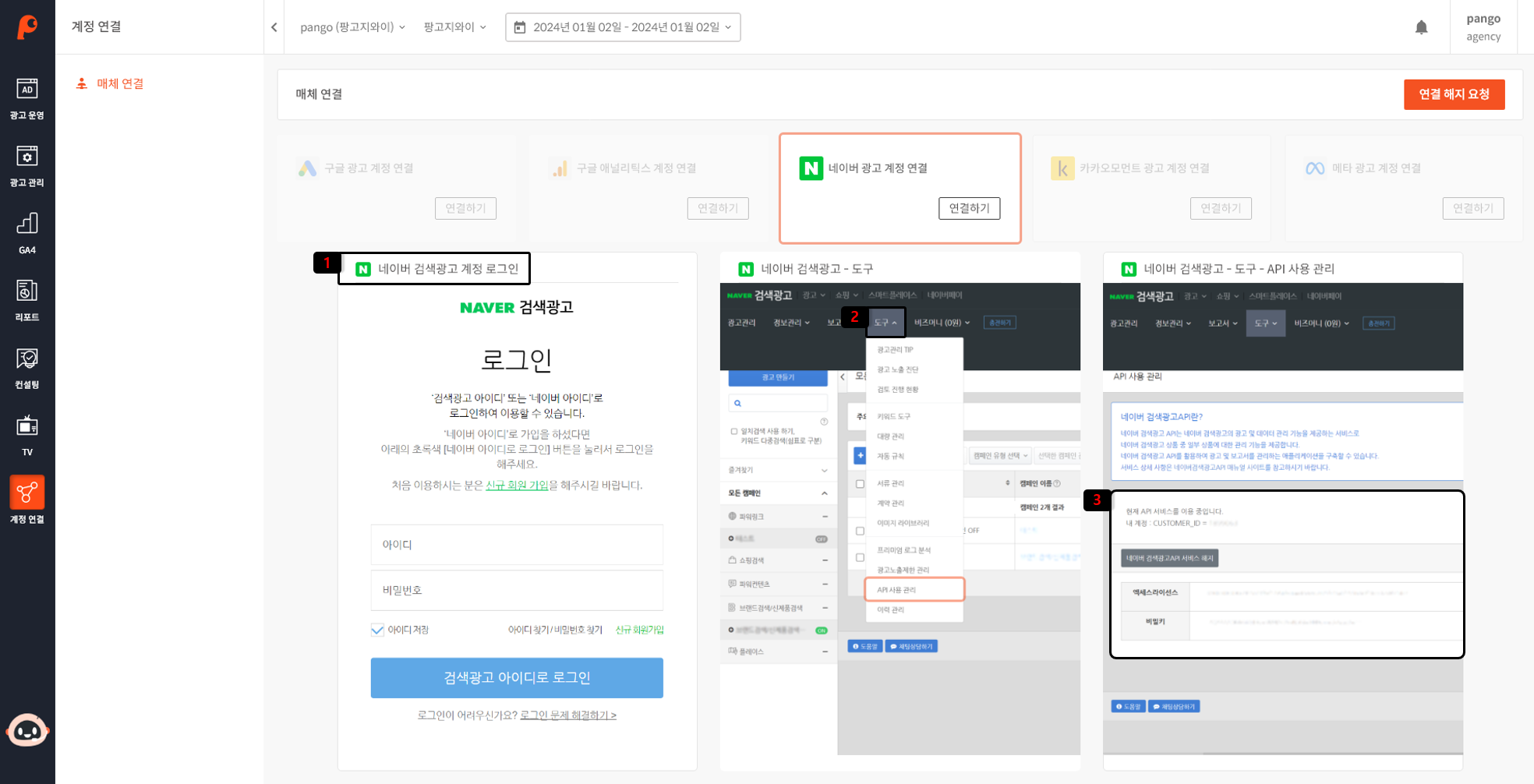Click the 네이버 검색광고 계정 로그인 title
1534x784 pixels.
tap(447, 269)
